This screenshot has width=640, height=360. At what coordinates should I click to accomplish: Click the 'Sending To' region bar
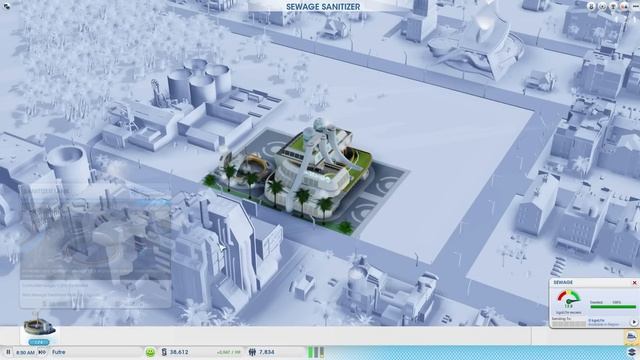coord(569,324)
